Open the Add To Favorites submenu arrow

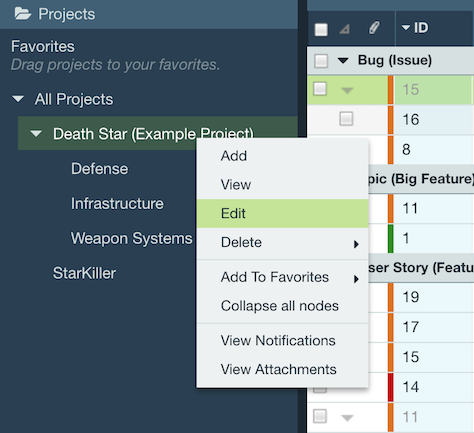click(356, 279)
